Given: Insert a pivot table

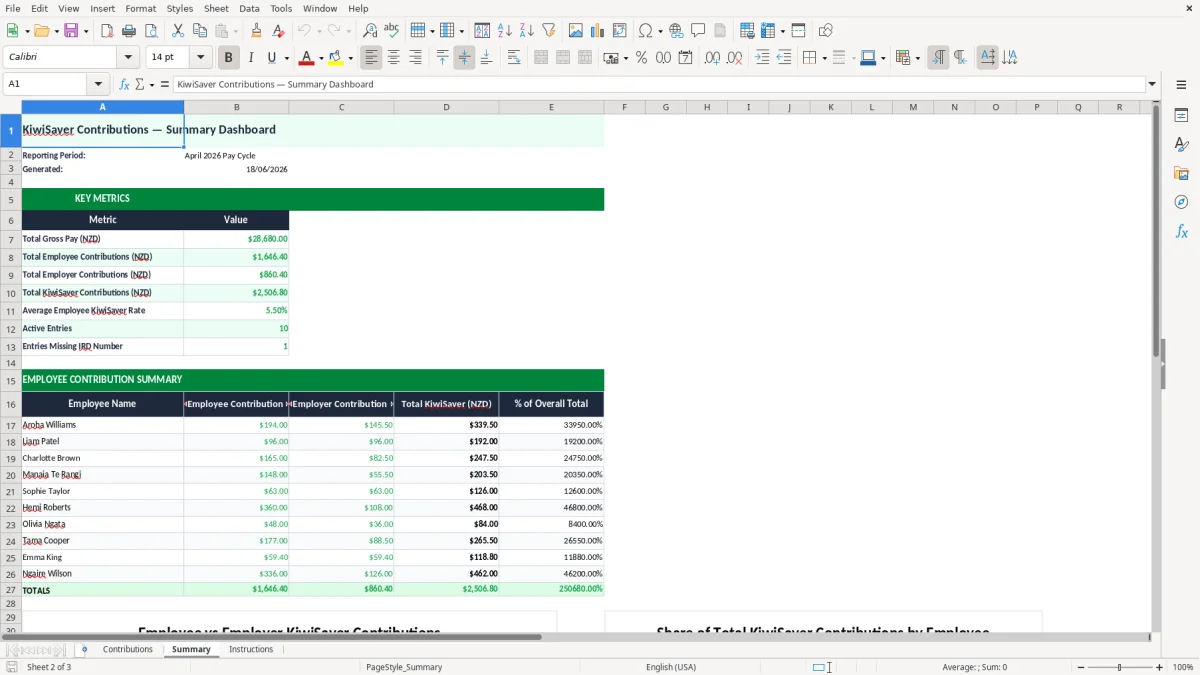Looking at the screenshot, I should [619, 31].
